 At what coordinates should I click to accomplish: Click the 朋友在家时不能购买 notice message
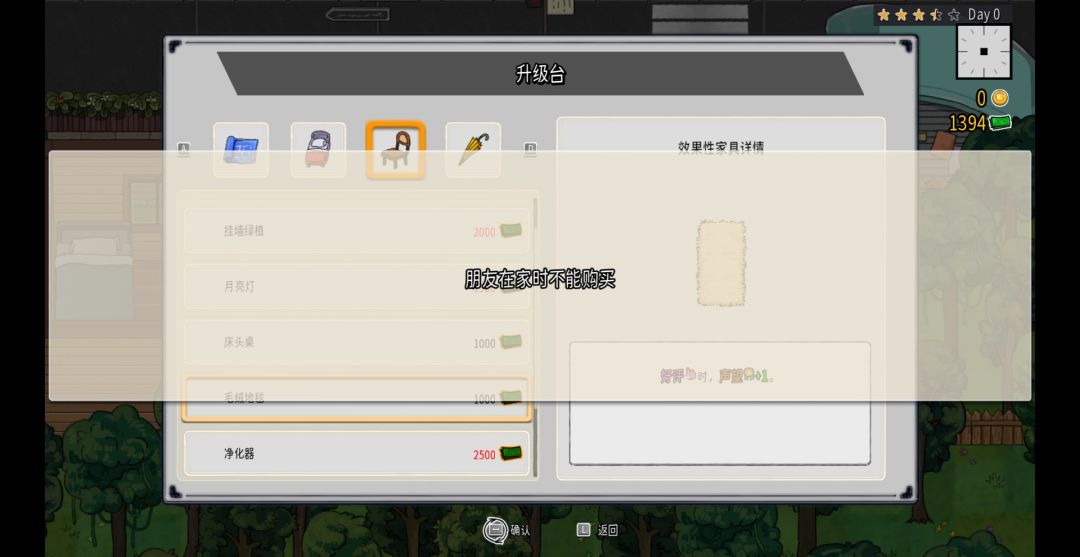coord(540,279)
